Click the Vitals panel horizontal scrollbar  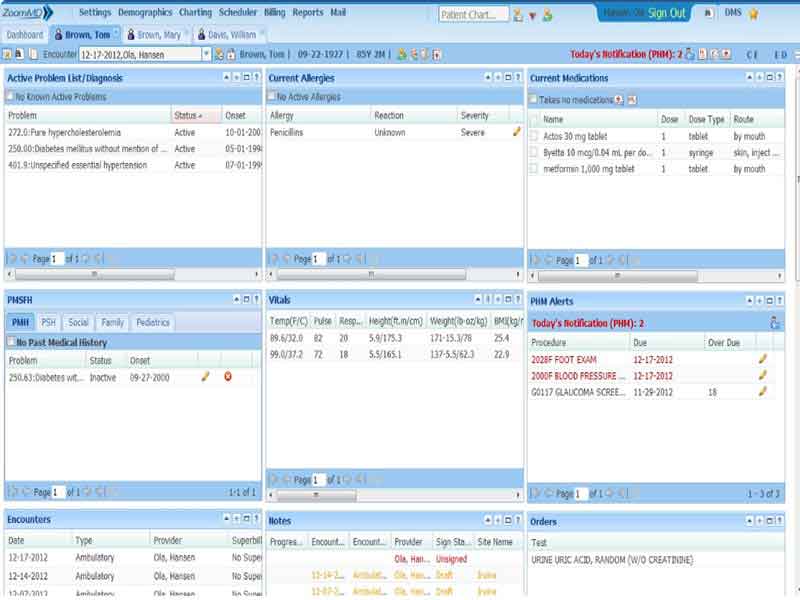coord(316,494)
